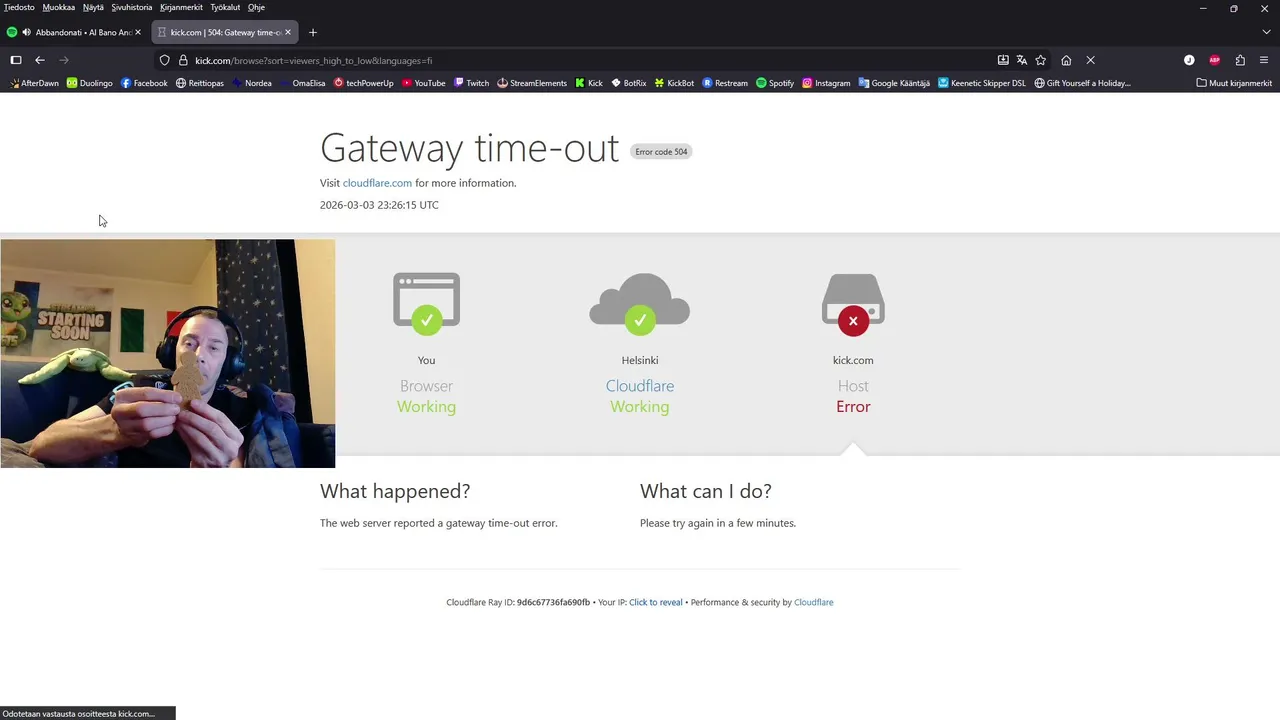1280x720 pixels.
Task: Open the Ohje menu
Action: click(256, 7)
